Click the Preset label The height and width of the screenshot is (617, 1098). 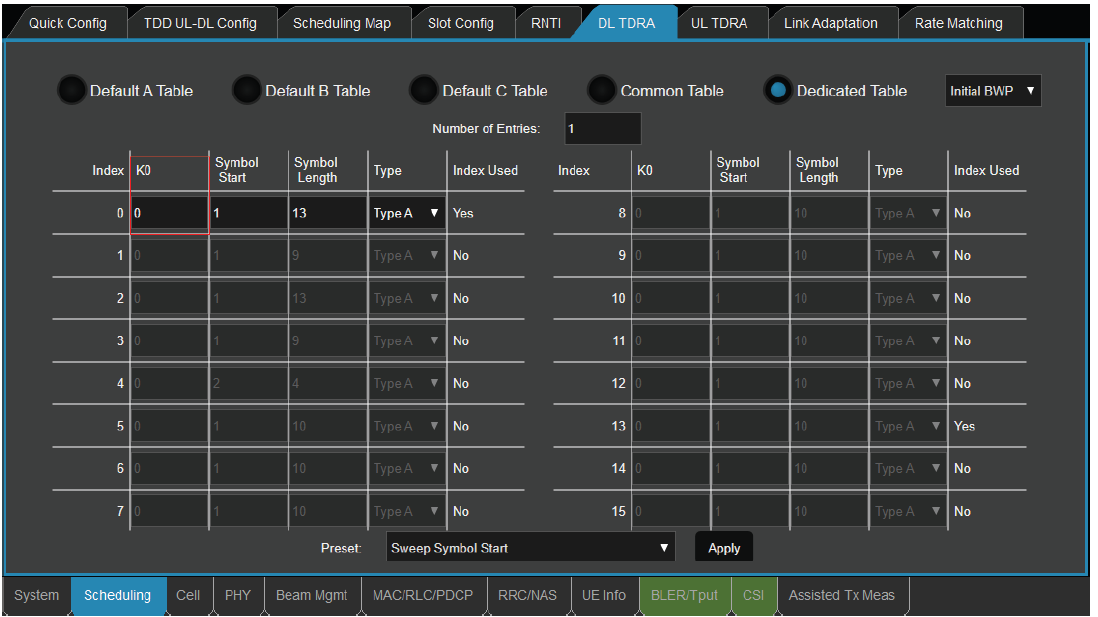[x=341, y=548]
